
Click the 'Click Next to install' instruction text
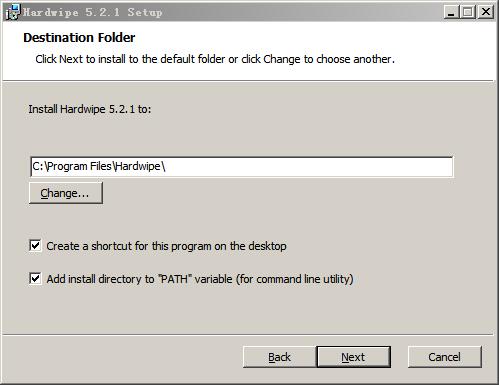[215, 59]
